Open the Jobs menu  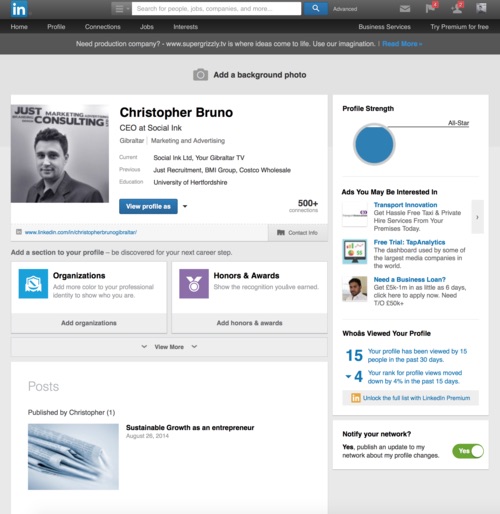pos(147,27)
